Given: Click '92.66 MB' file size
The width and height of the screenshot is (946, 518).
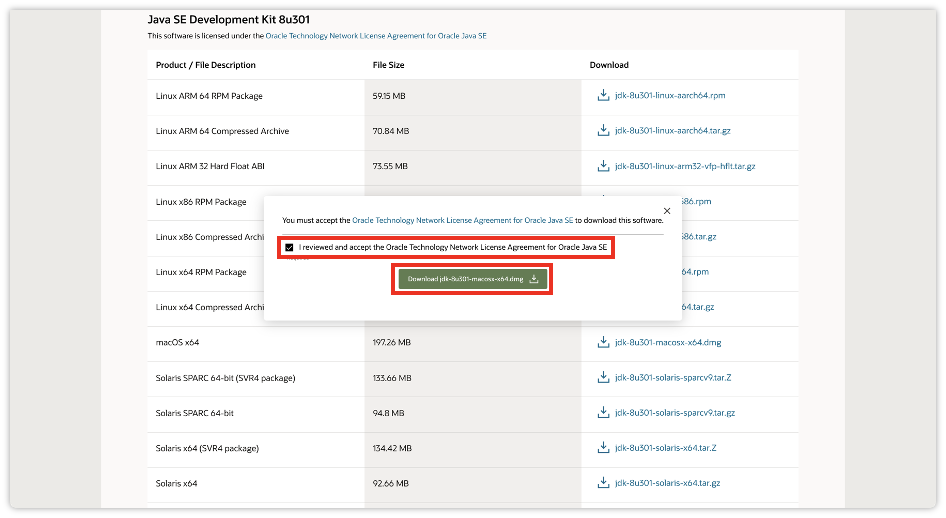Looking at the screenshot, I should click(x=391, y=483).
